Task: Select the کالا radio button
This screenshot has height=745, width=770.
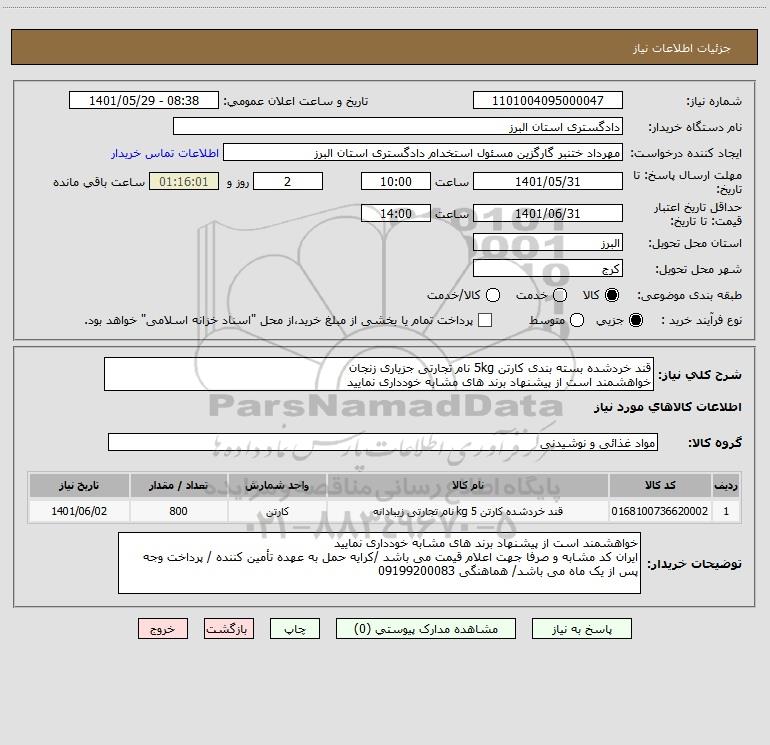Action: [x=612, y=295]
